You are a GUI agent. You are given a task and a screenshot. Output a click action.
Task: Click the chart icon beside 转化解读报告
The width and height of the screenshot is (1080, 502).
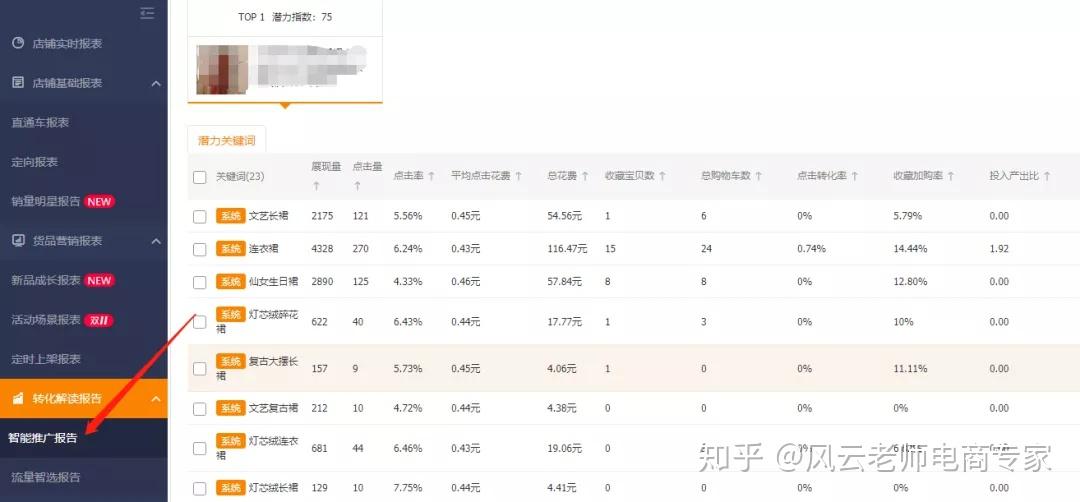(19, 399)
